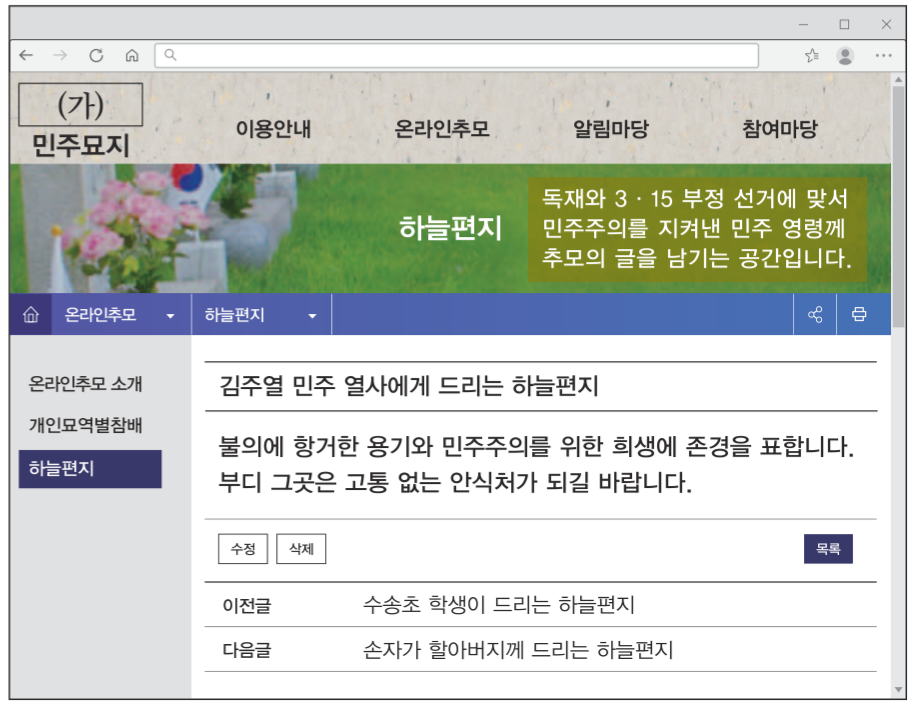The height and width of the screenshot is (708, 922).
Task: Click the page vertical scrollbar thumb
Action: point(898,206)
